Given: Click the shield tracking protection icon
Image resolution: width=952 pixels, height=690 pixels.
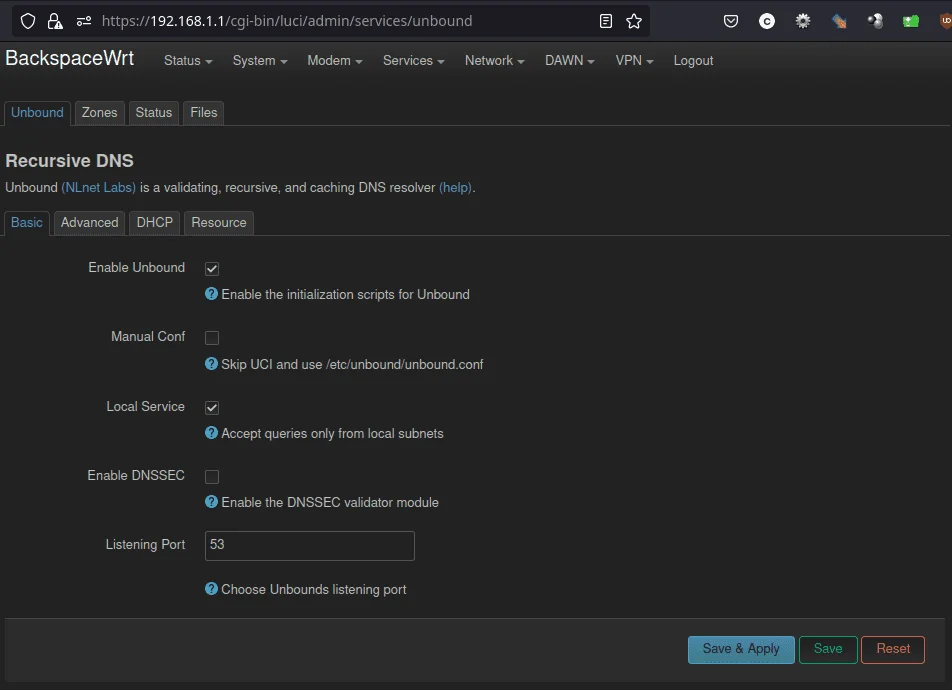Looking at the screenshot, I should click(x=28, y=21).
